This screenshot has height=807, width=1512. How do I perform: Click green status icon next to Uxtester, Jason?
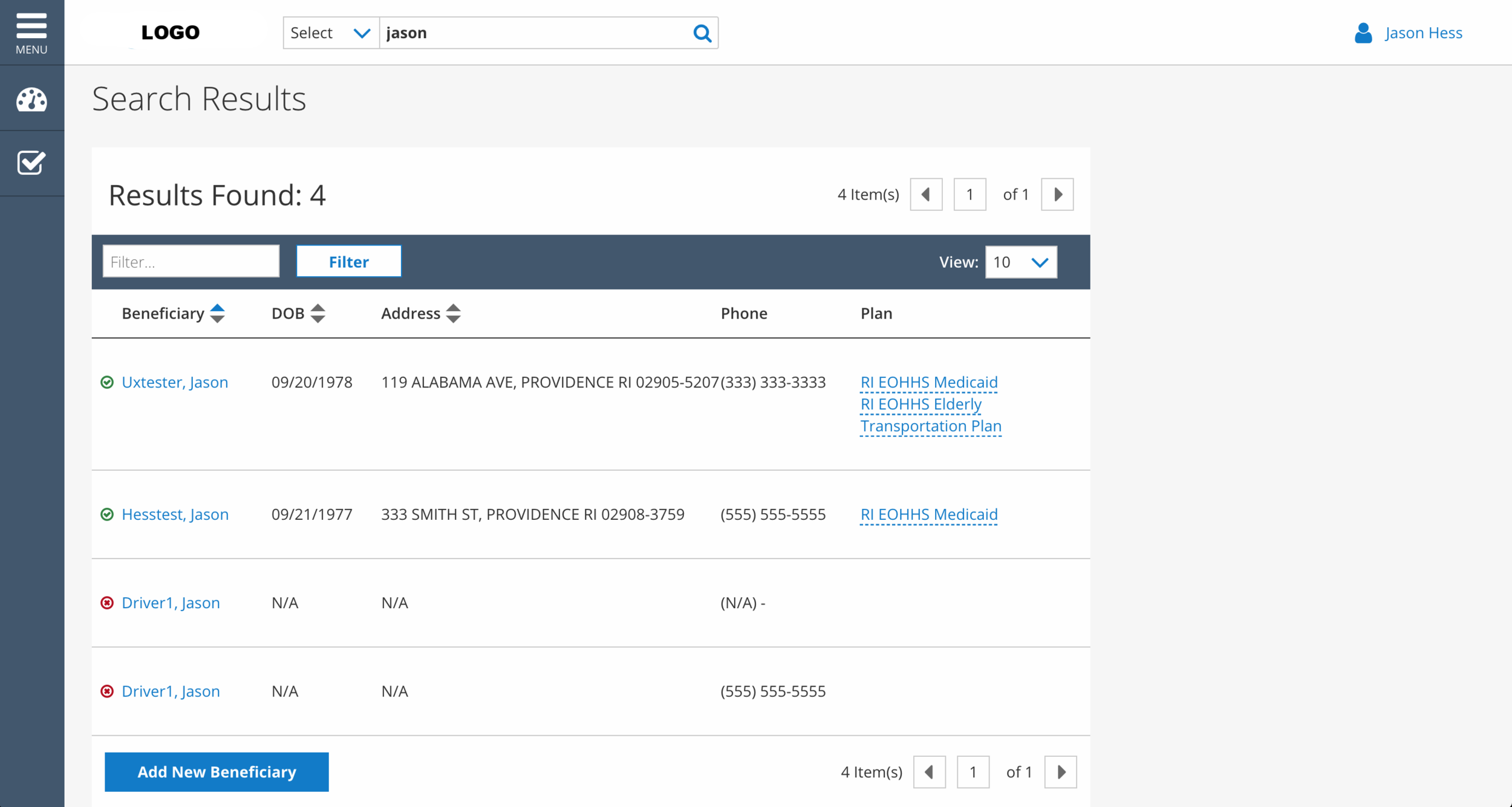coord(107,382)
